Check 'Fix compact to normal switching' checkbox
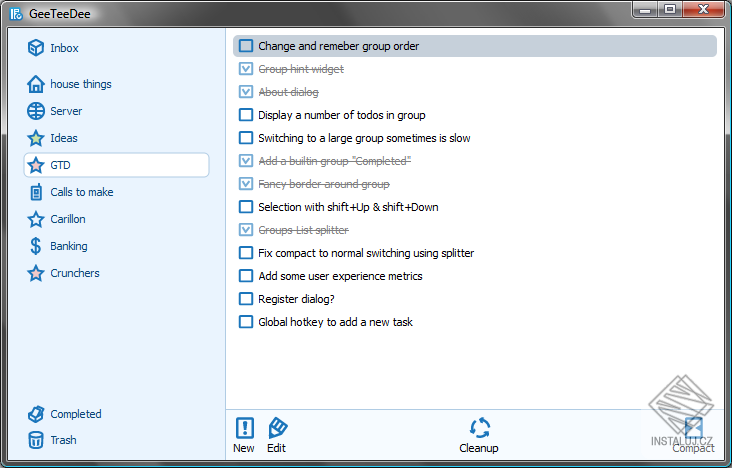 [x=246, y=253]
